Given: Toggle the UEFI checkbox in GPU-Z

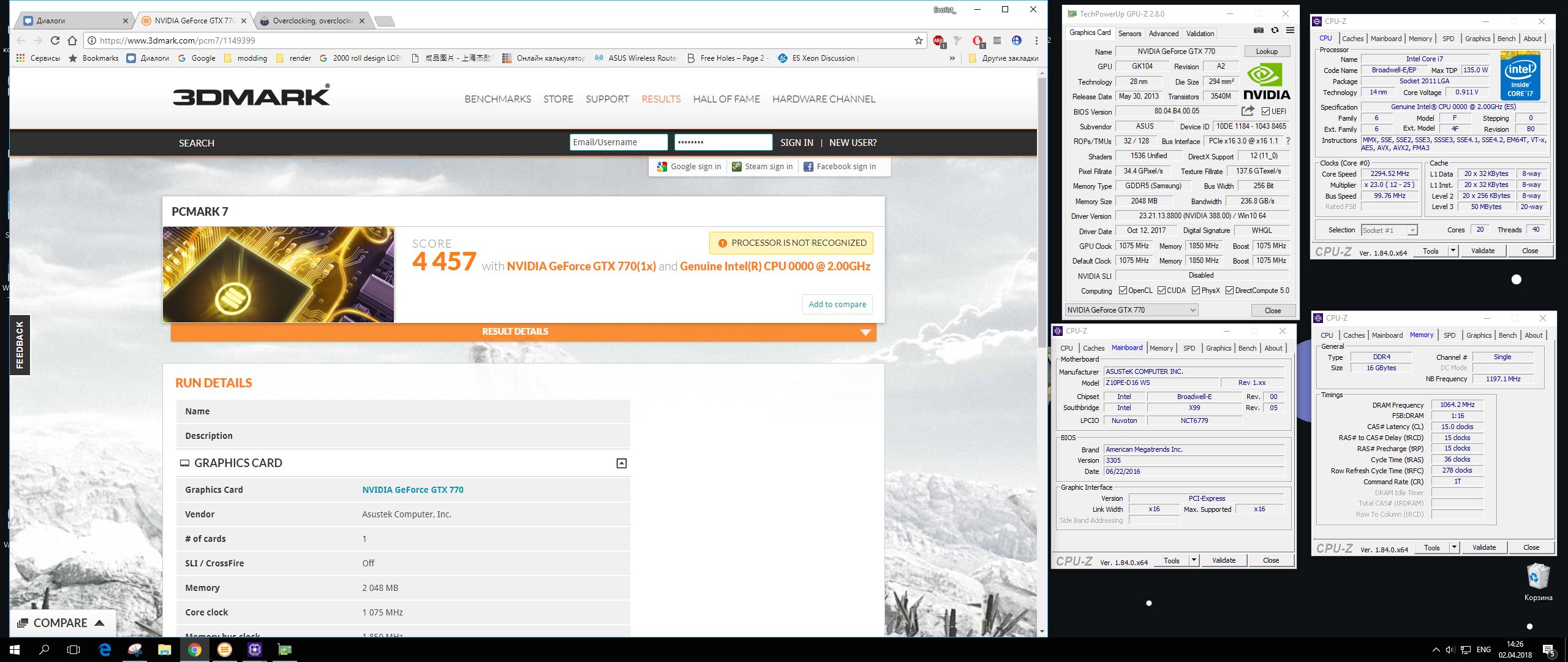Looking at the screenshot, I should [x=1265, y=112].
